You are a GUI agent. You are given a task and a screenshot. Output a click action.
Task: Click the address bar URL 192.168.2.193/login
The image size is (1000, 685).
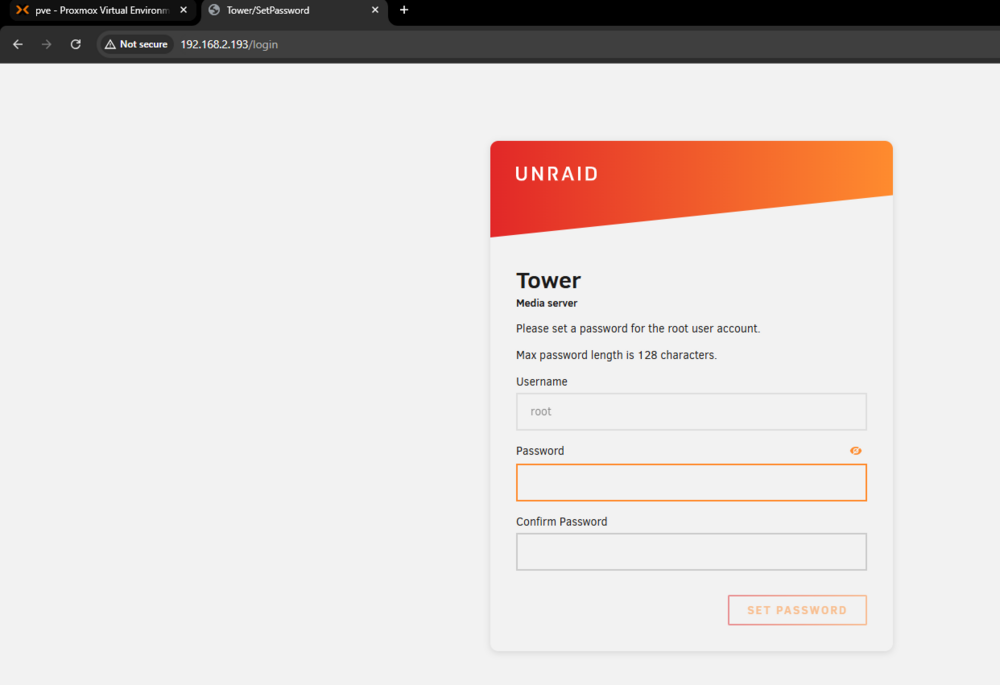(x=229, y=45)
